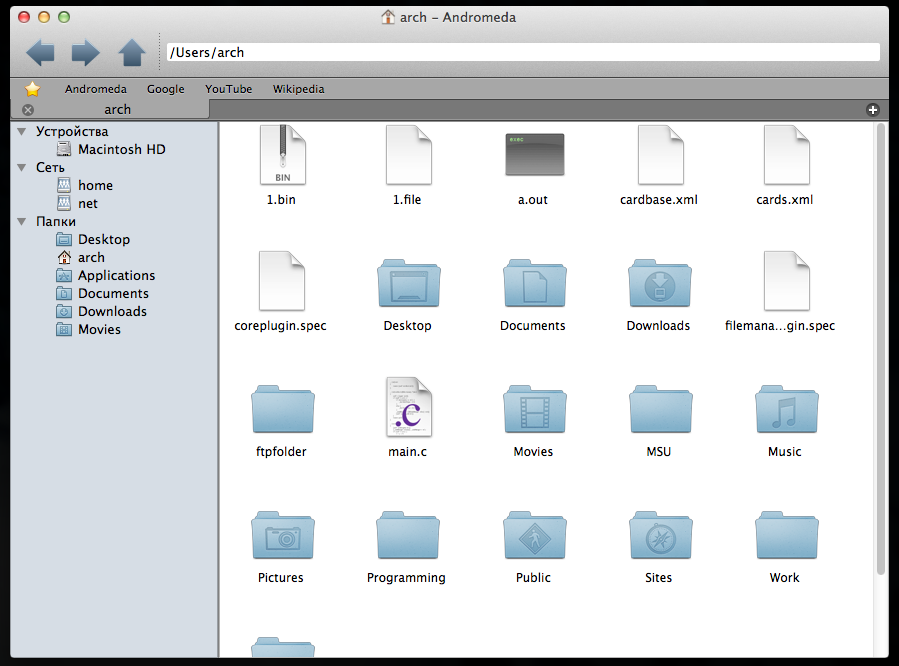Select the 1.file document icon

click(408, 155)
